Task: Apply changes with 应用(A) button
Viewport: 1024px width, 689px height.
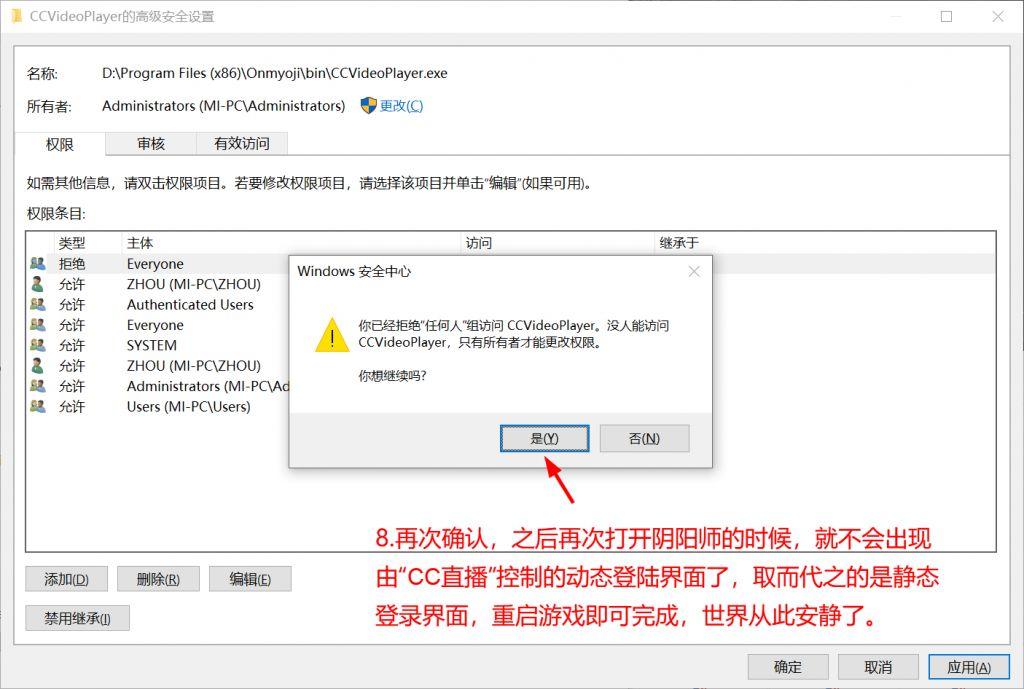Action: pos(968,667)
